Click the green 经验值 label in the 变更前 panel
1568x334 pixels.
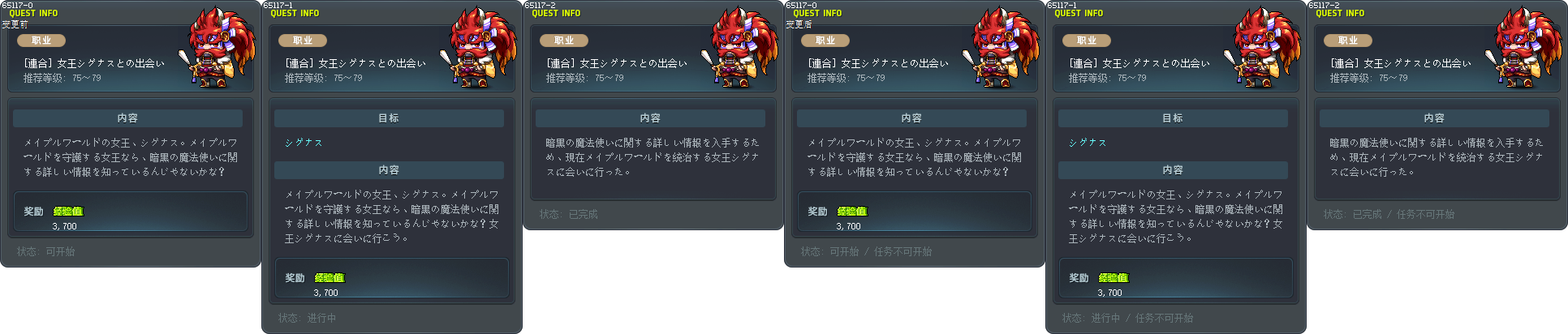point(68,211)
